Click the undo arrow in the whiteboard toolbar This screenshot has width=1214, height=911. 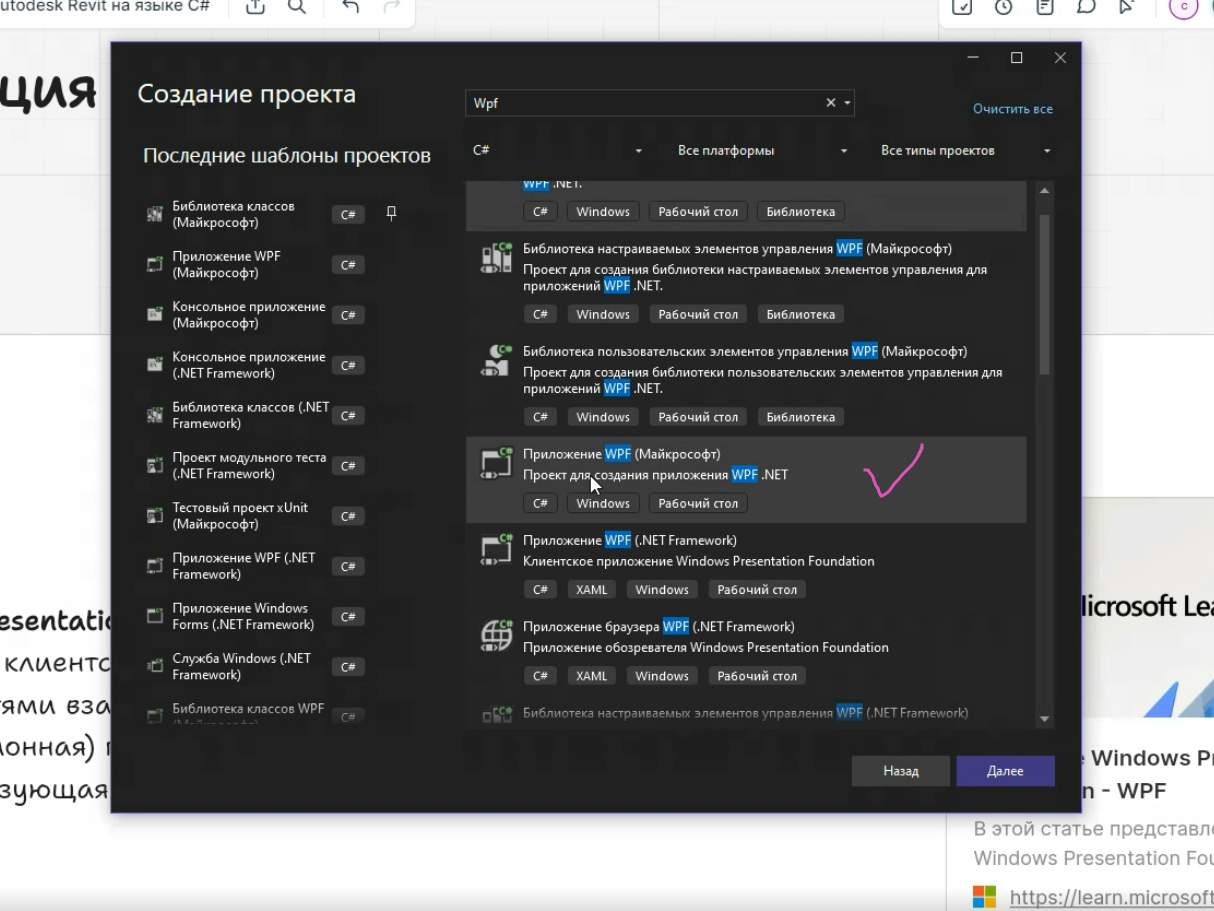coord(350,7)
